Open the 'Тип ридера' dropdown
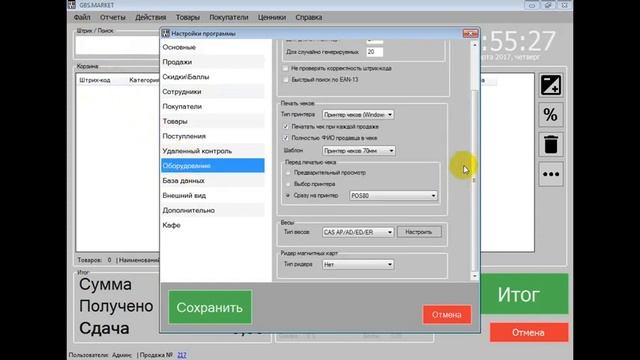The height and width of the screenshot is (360, 640). pos(358,264)
